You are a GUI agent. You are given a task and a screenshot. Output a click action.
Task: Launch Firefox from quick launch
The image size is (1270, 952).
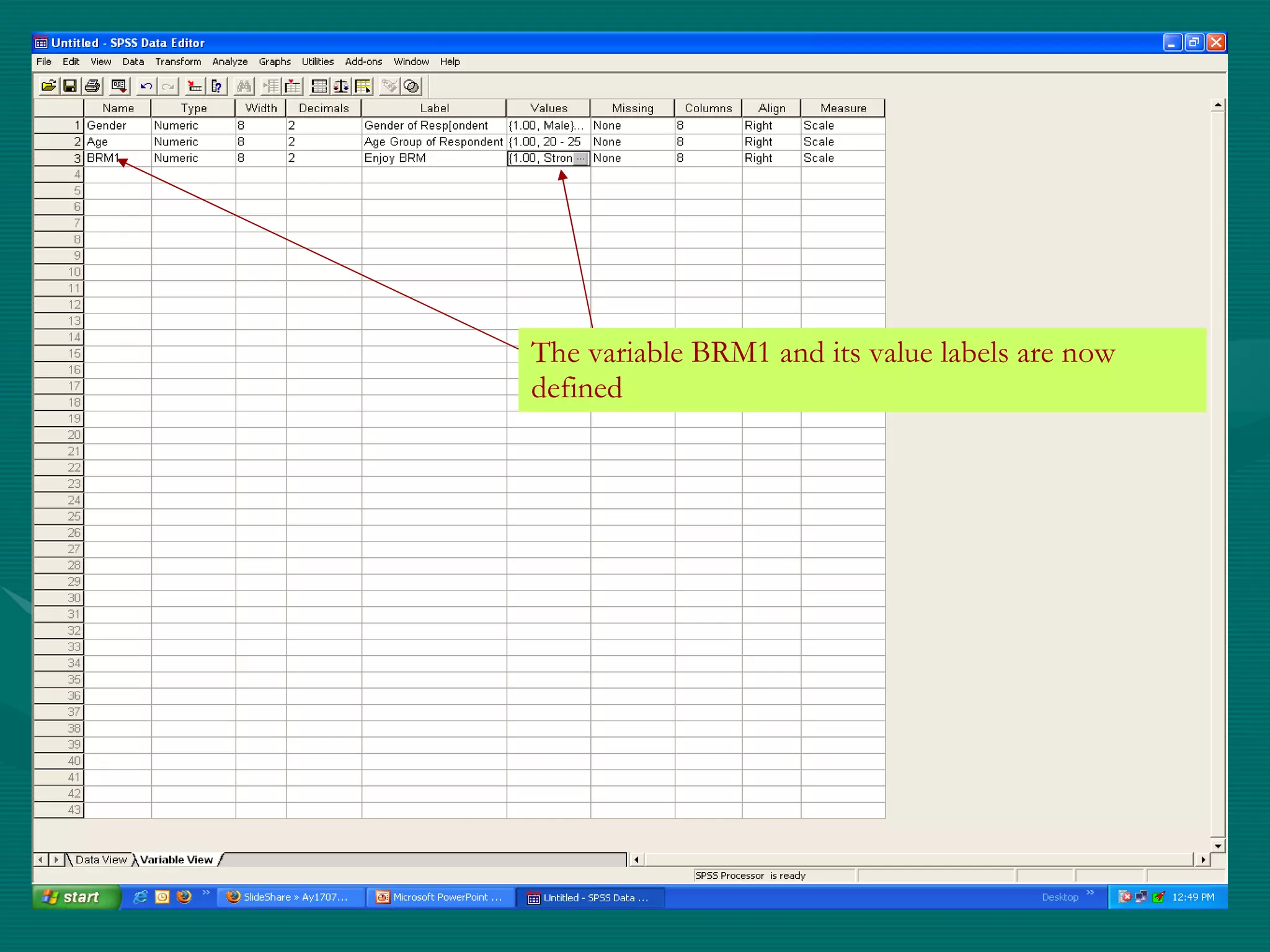pos(184,897)
